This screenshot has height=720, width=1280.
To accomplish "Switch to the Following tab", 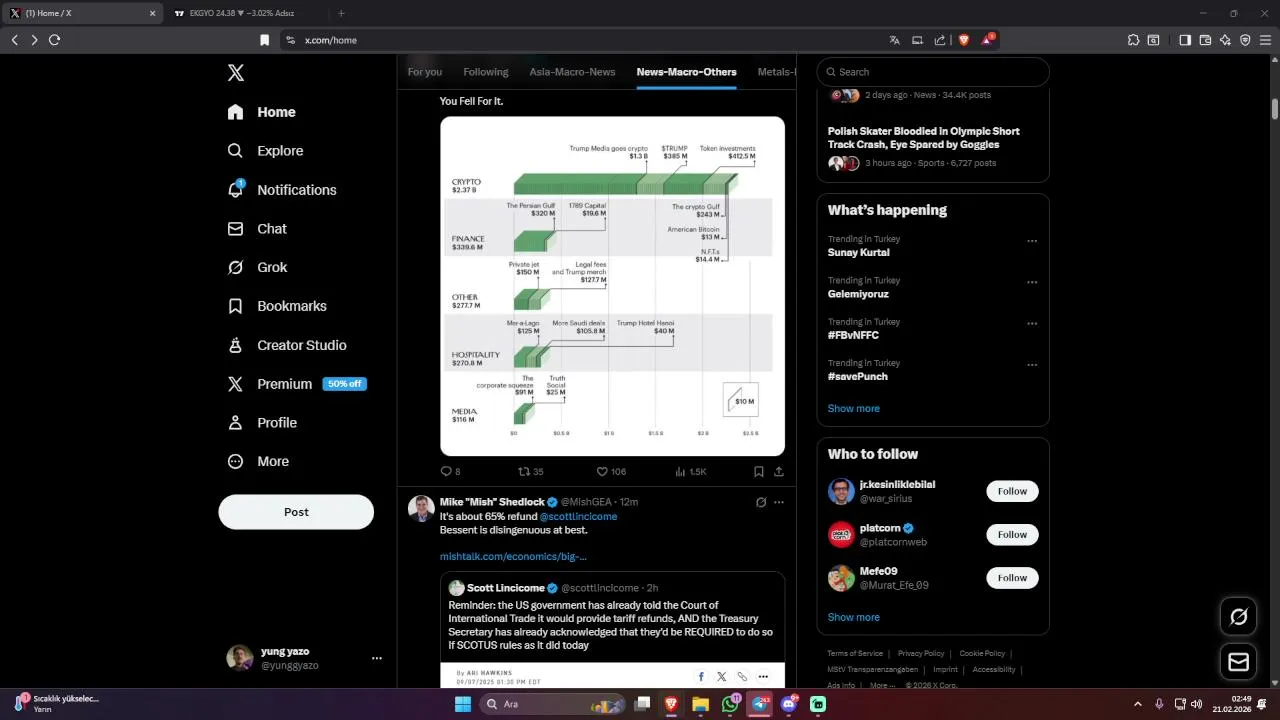I will [486, 72].
